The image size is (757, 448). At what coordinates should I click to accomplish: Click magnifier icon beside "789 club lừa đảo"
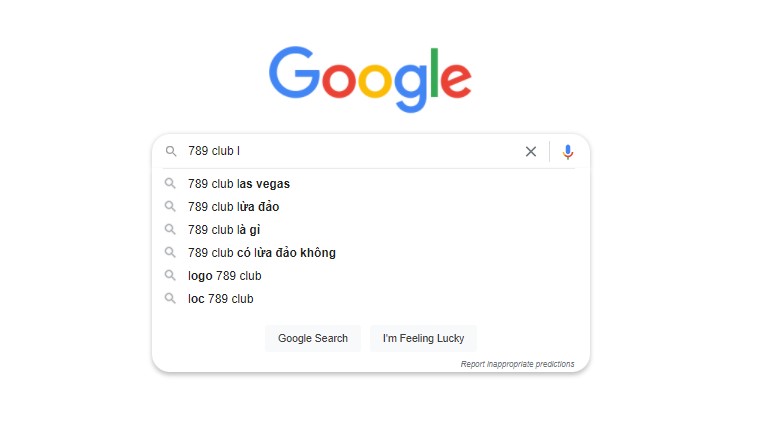(171, 207)
